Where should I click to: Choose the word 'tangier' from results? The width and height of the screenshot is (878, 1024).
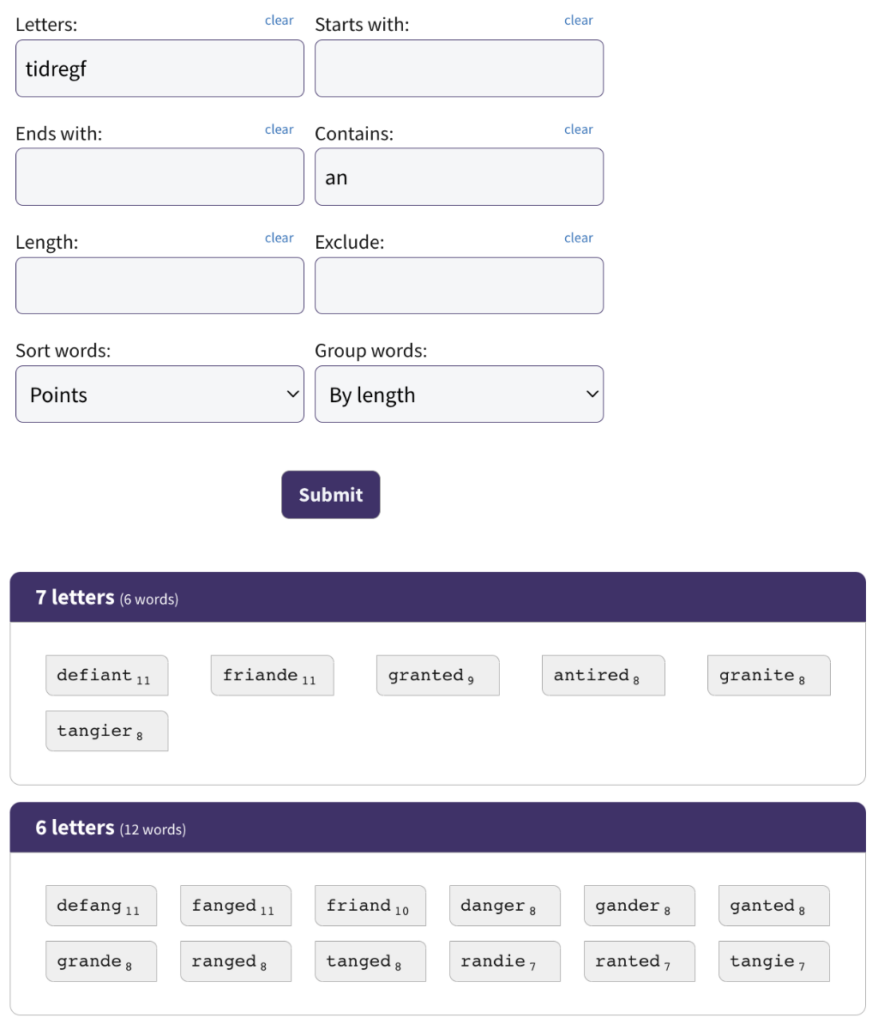[x=107, y=731]
